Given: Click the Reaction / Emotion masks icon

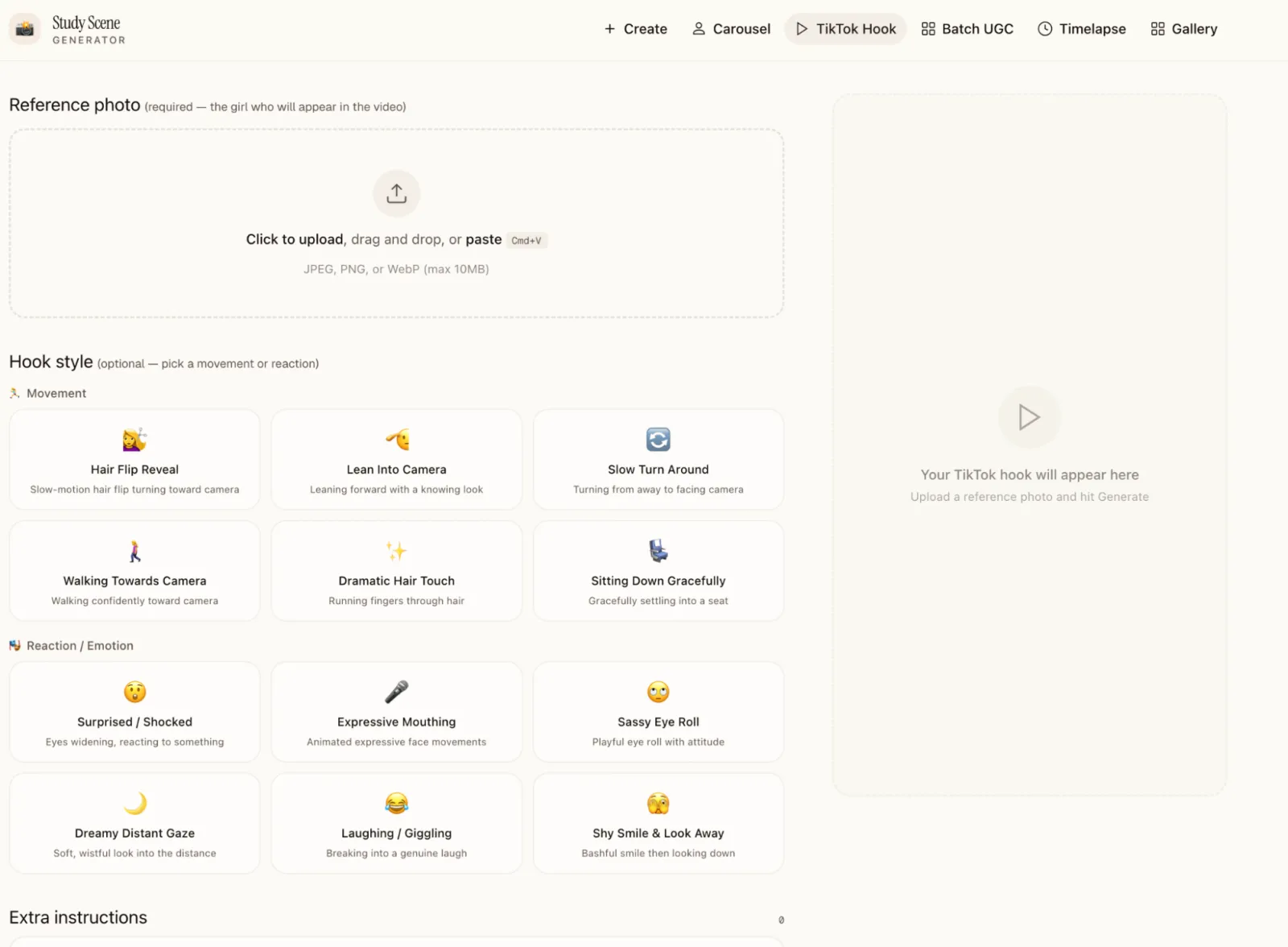Looking at the screenshot, I should point(14,646).
